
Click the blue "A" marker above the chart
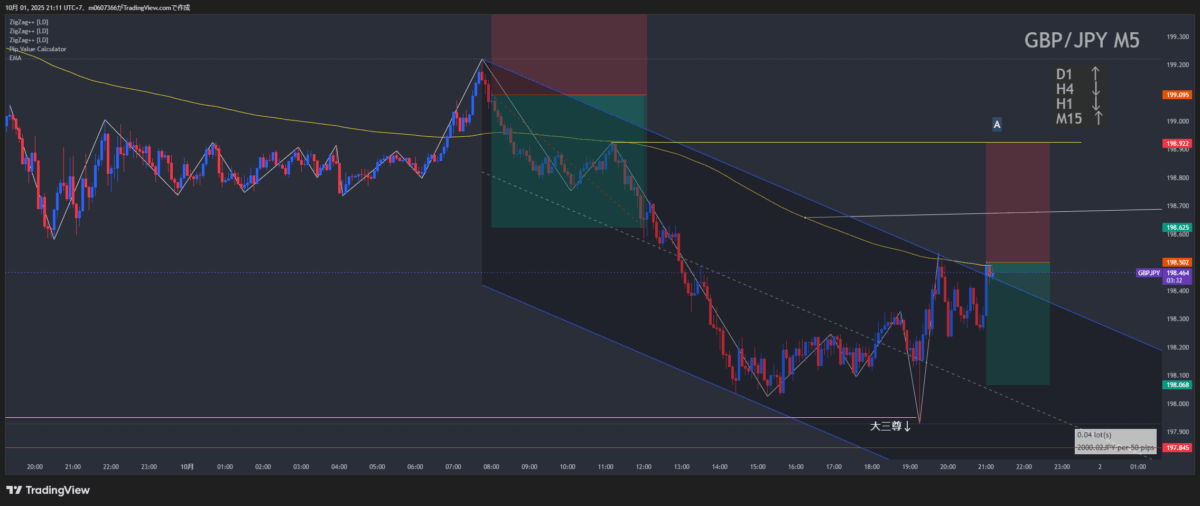coord(997,124)
